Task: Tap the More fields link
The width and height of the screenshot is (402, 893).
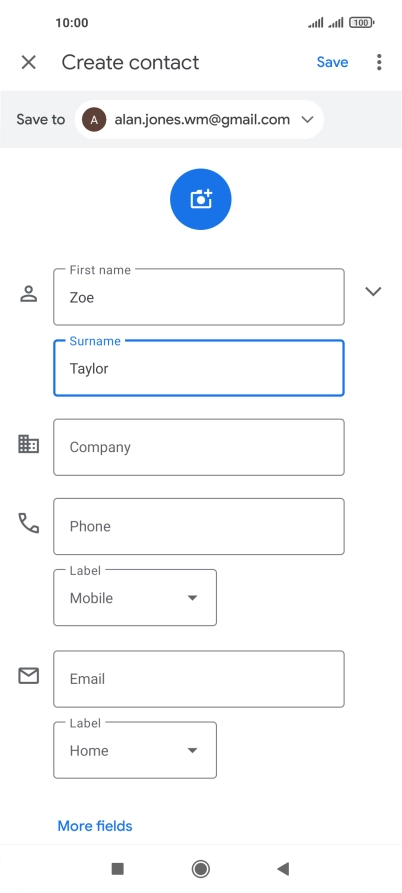Action: (95, 826)
